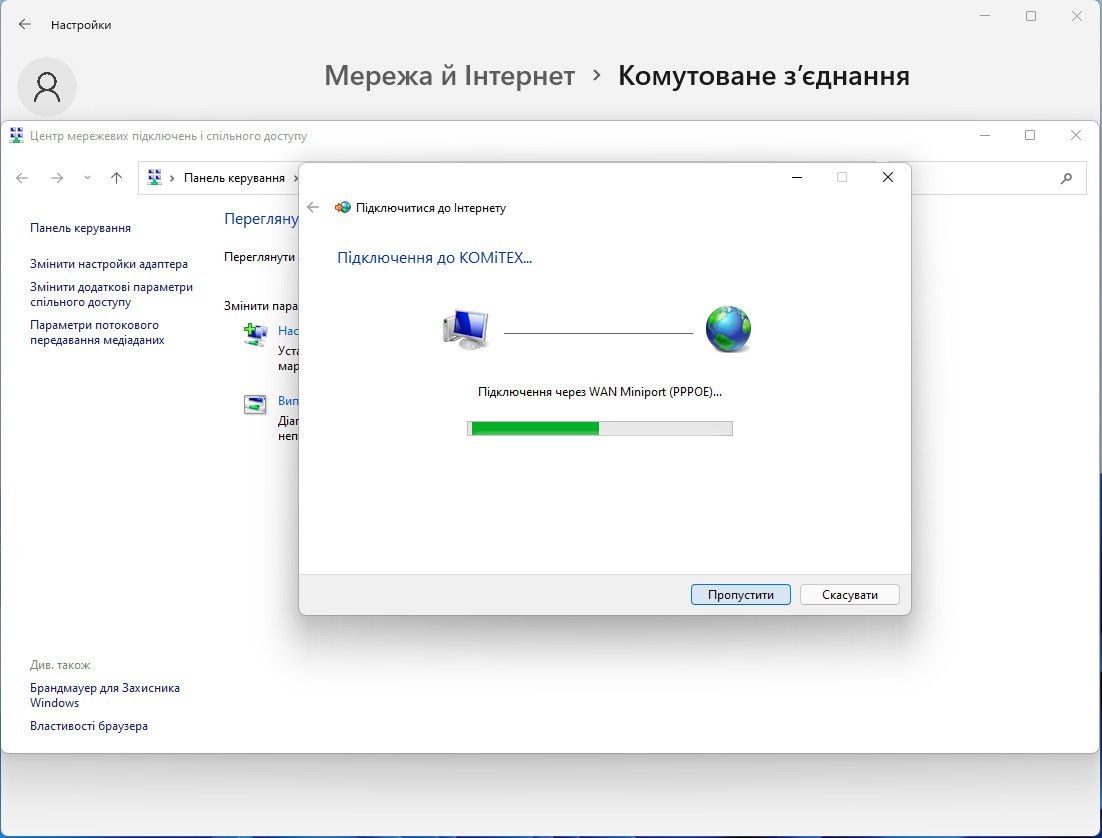Viewport: 1102px width, 838px height.
Task: Click Комутоване з'єднання heading in Settings
Action: [x=764, y=76]
